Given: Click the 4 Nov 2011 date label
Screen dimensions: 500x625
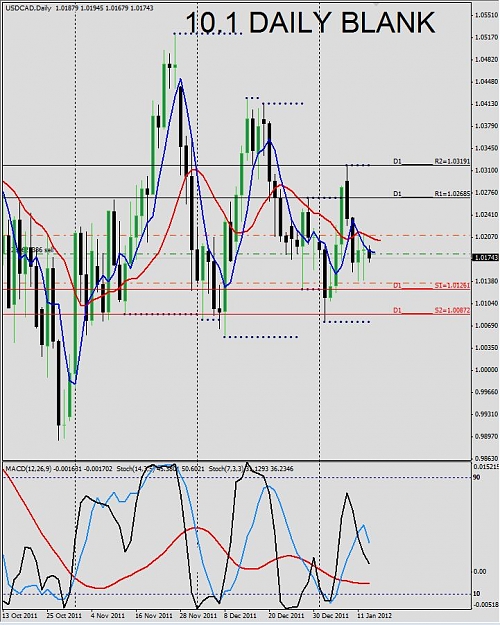Looking at the screenshot, I should pos(108,615).
